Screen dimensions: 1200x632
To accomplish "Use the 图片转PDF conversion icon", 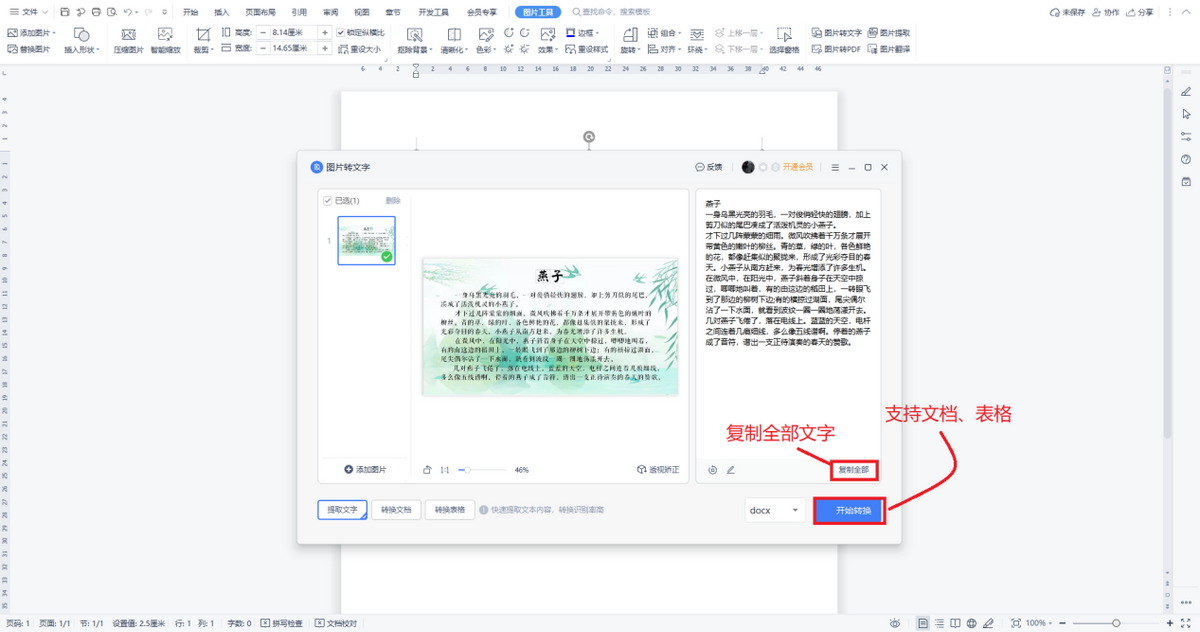I will (x=841, y=48).
